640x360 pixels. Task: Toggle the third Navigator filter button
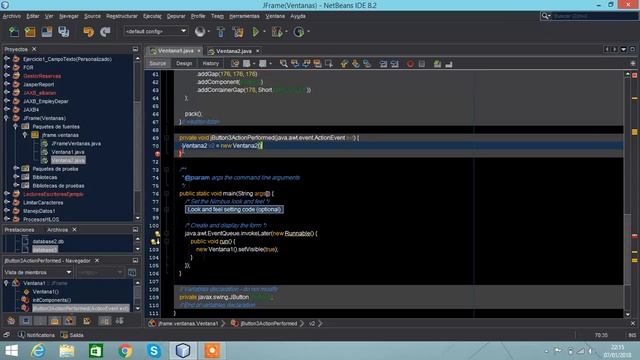[x=40, y=321]
